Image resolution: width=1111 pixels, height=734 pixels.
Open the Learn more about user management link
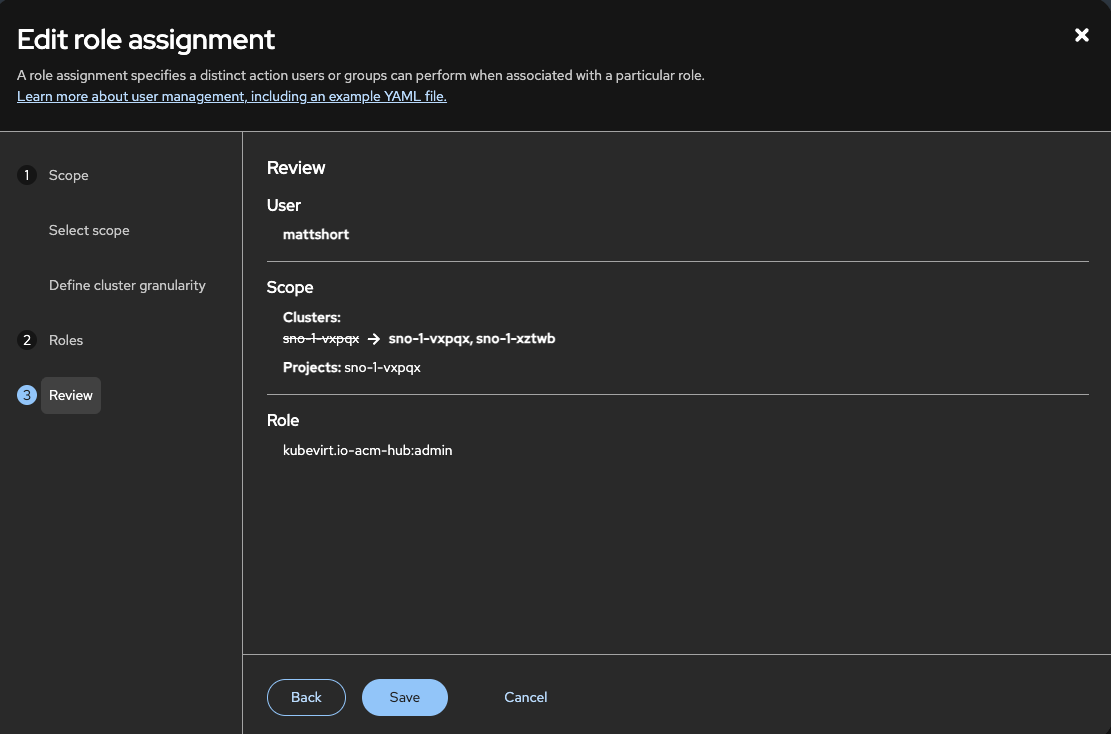(232, 97)
